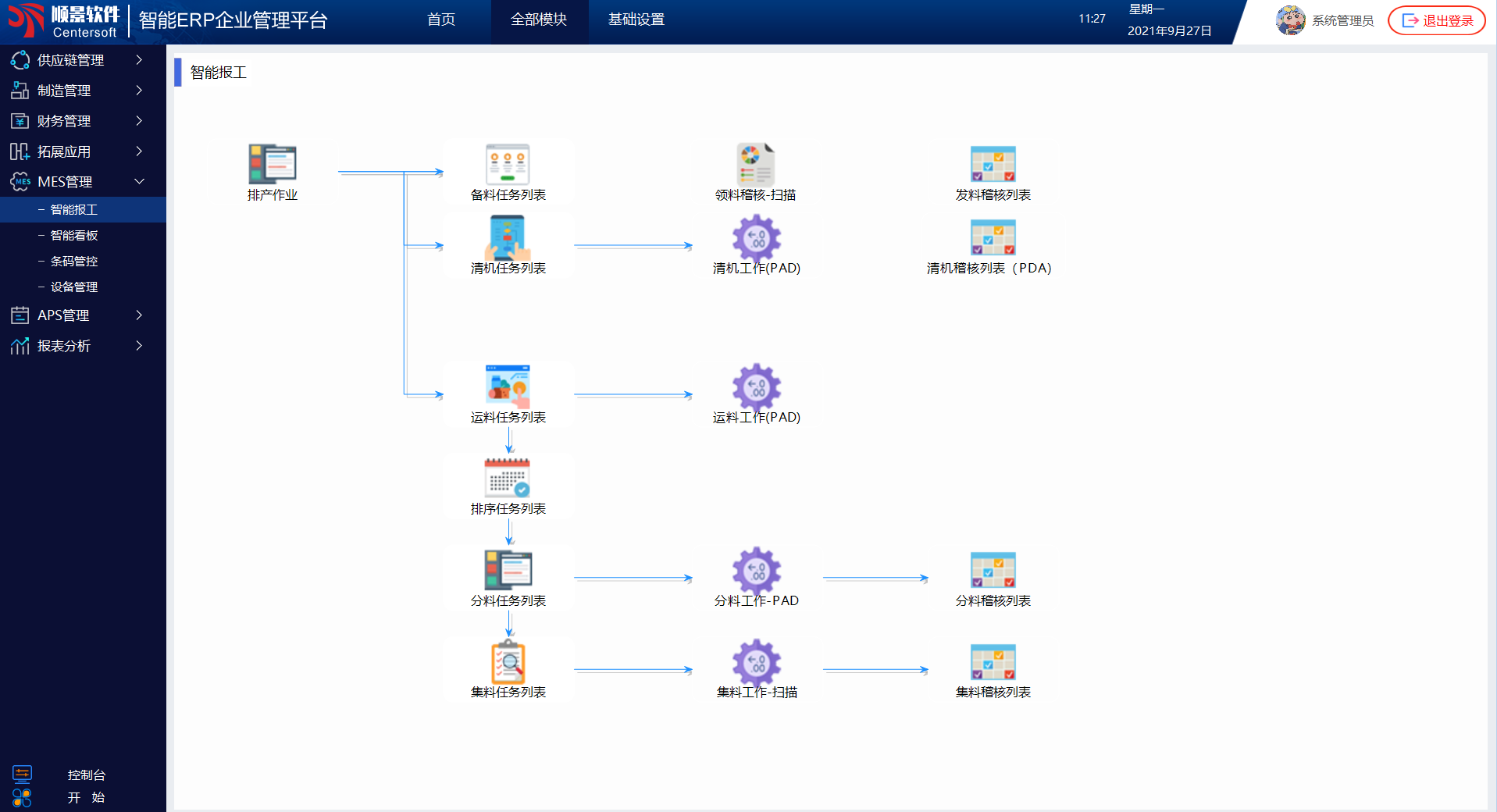Click the 领料稽核-扫描 icon
The height and width of the screenshot is (812, 1497).
coord(755,164)
